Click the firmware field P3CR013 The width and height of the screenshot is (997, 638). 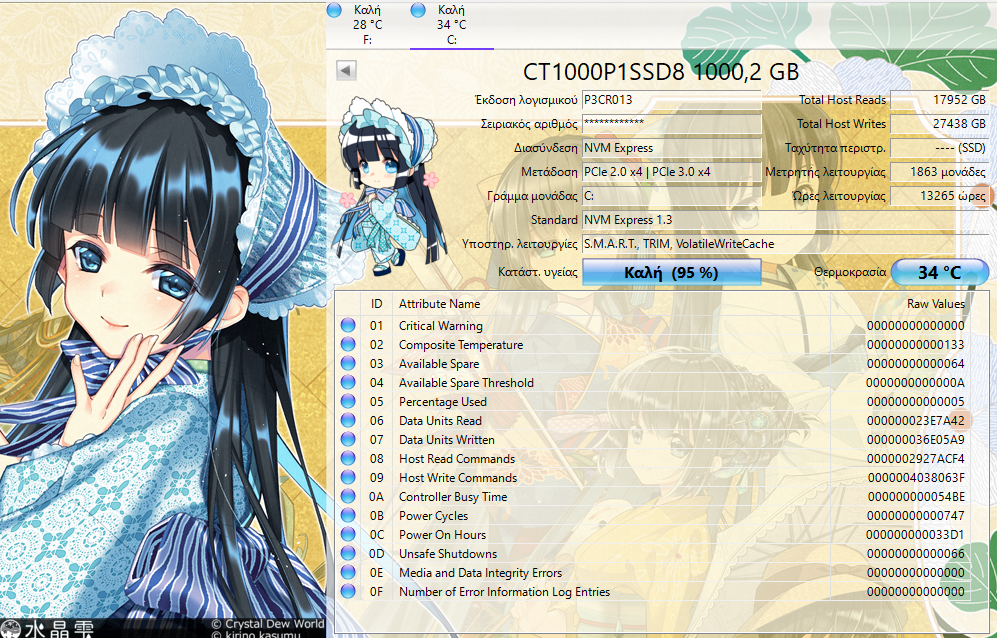pos(671,100)
